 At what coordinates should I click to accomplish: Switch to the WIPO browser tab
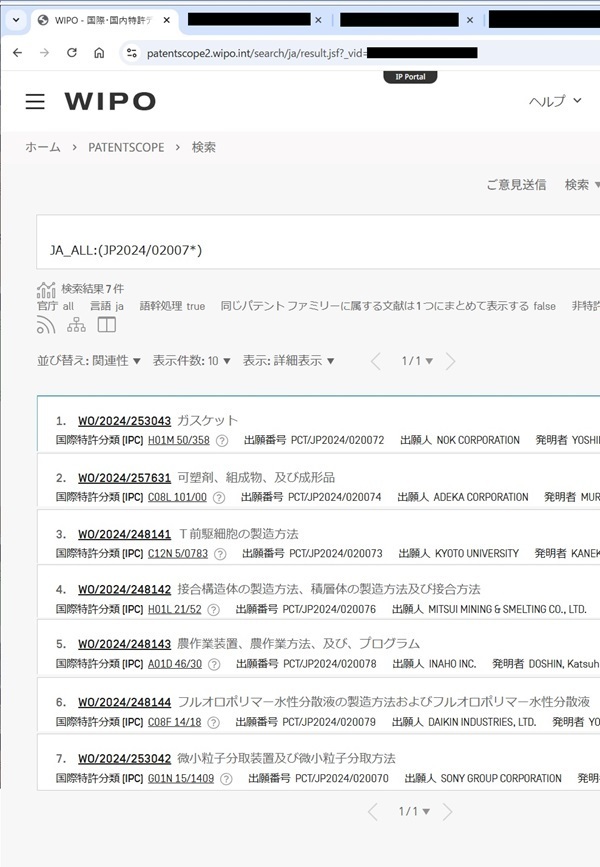click(100, 20)
